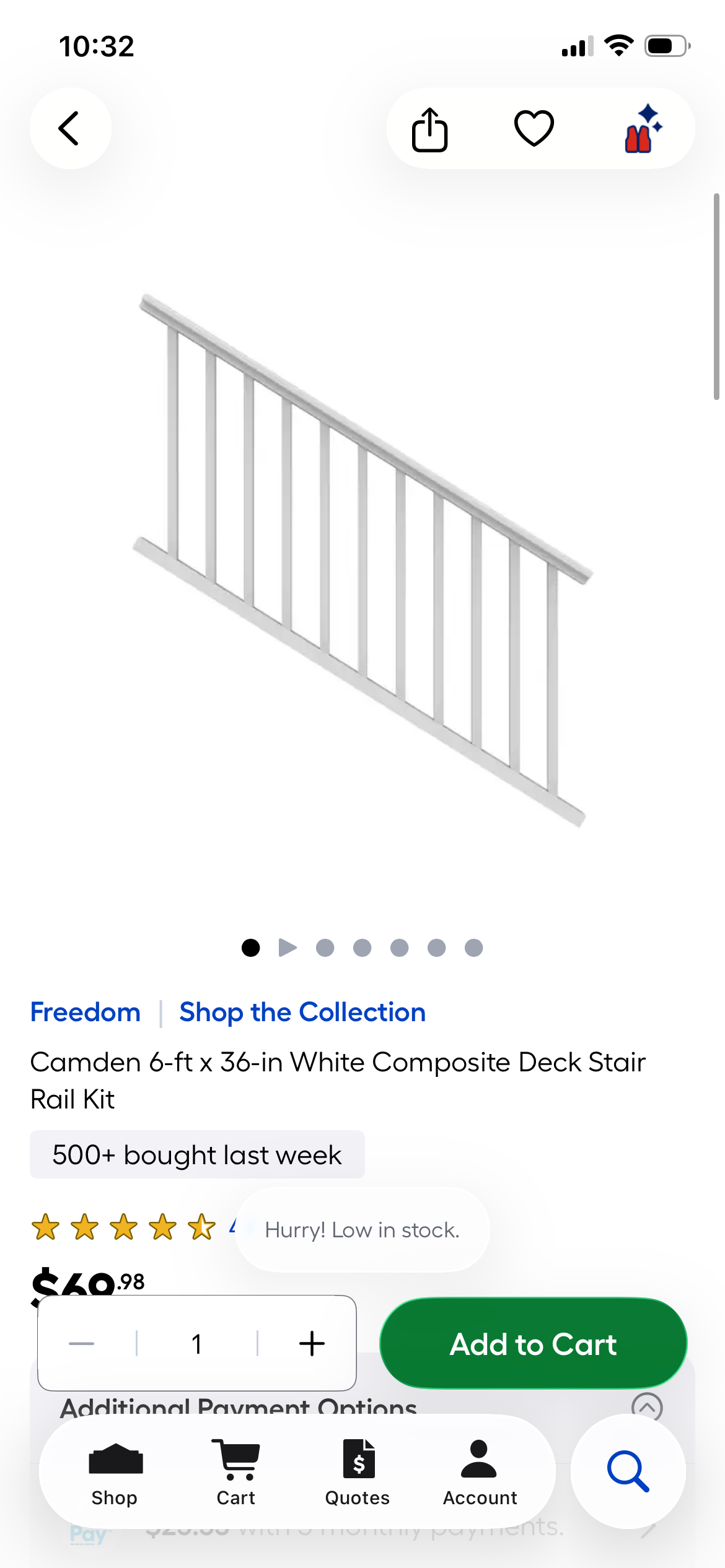Screen dimensions: 725x1568
Task: Open the share sheet icon
Action: (429, 129)
